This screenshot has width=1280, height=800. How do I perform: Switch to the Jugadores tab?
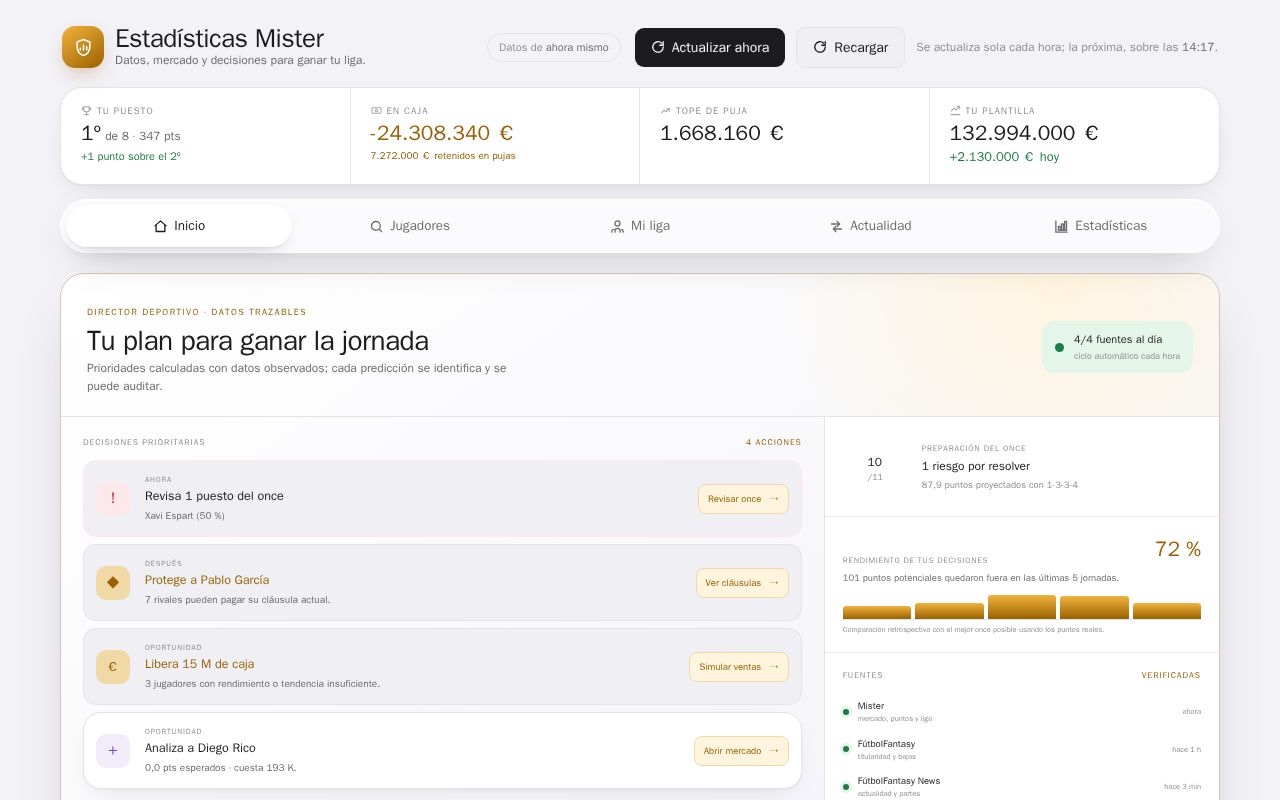coord(410,226)
